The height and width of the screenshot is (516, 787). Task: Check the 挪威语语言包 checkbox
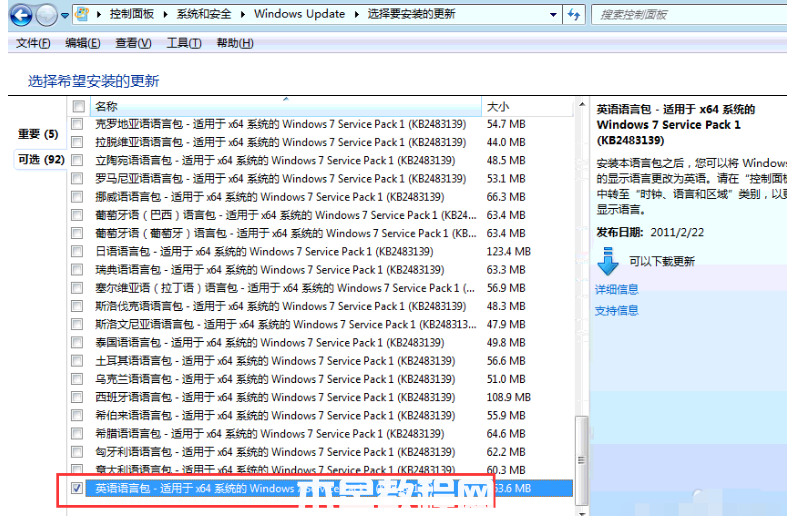point(77,197)
